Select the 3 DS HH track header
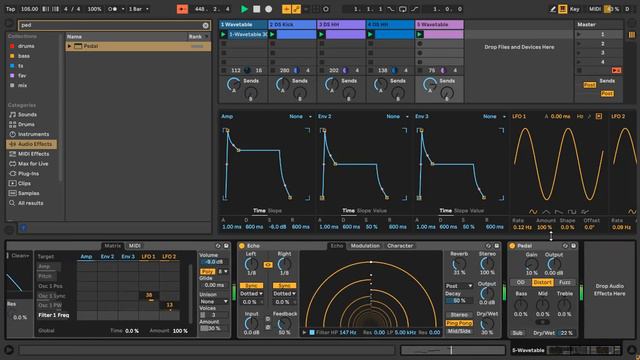This screenshot has height=360, width=640. (341, 24)
